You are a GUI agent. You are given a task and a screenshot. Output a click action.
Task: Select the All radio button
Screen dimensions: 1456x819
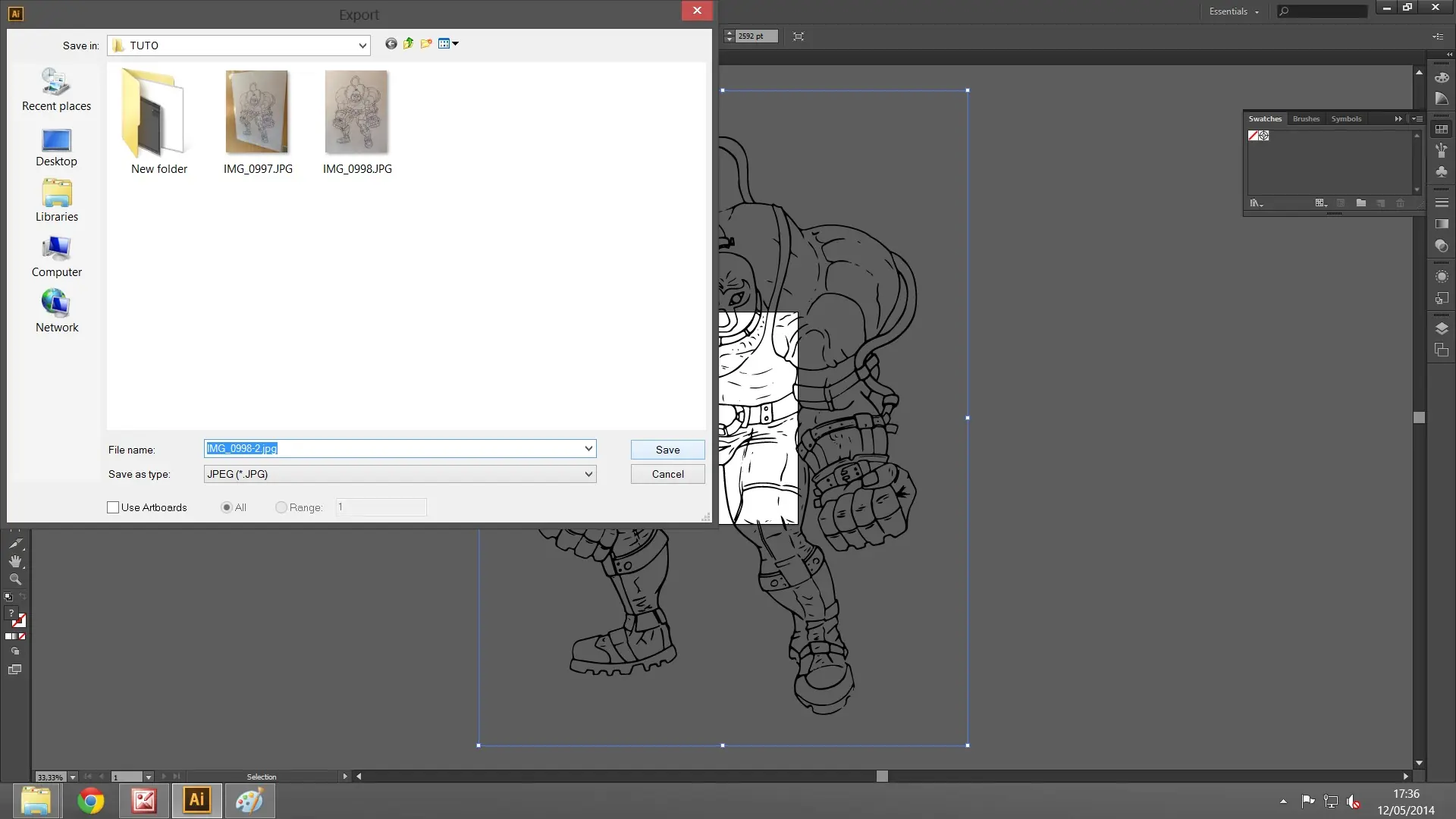click(226, 507)
